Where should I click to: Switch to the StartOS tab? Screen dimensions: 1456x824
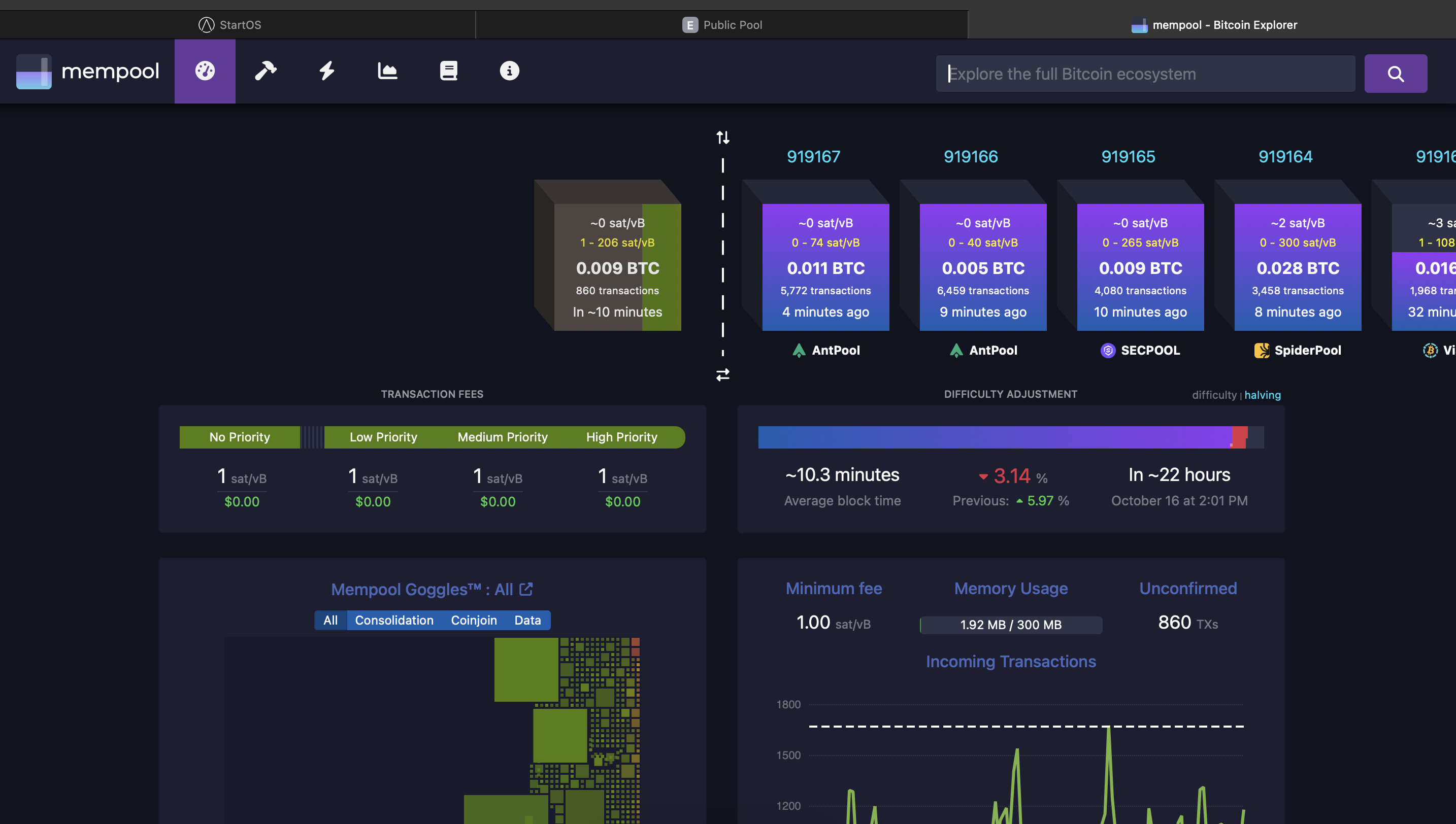tap(230, 25)
